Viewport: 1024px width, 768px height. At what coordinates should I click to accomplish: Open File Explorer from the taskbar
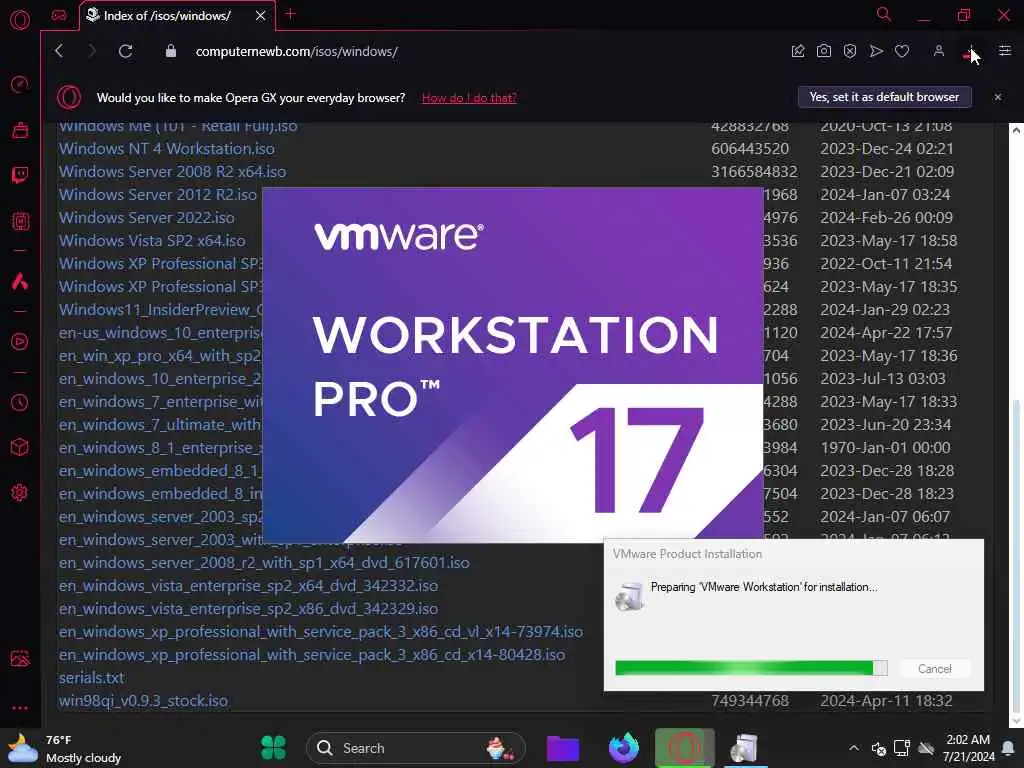(x=563, y=748)
